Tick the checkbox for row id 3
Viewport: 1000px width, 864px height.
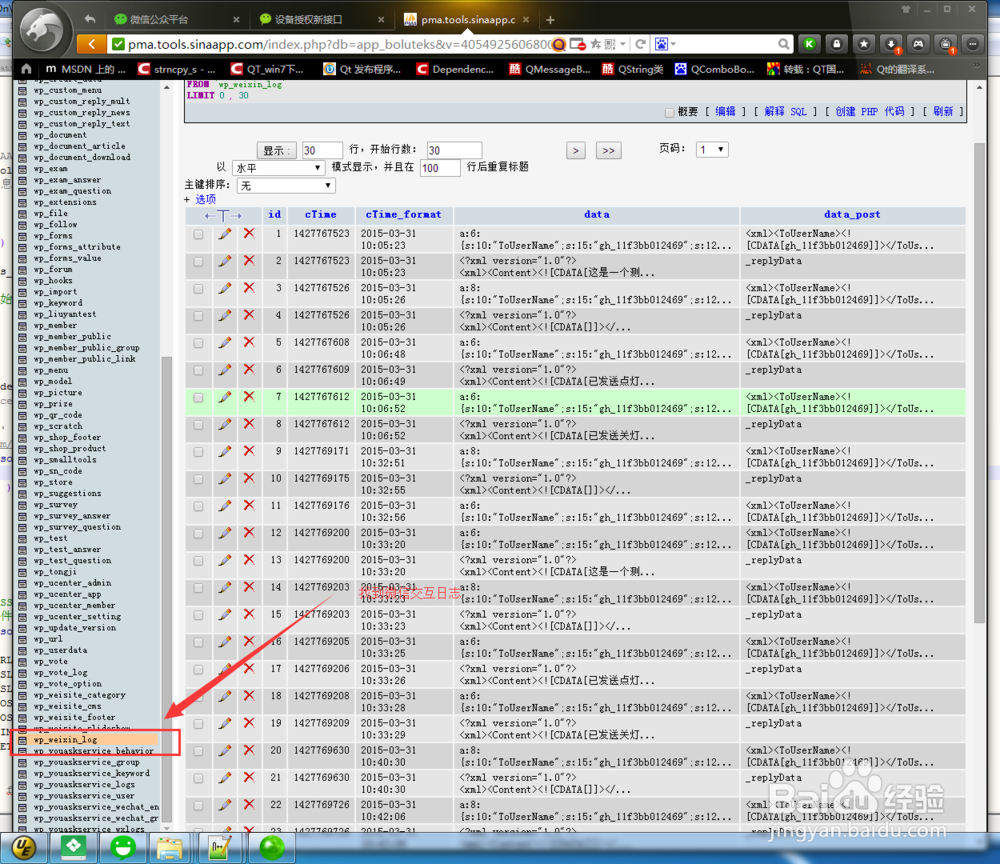click(x=198, y=289)
